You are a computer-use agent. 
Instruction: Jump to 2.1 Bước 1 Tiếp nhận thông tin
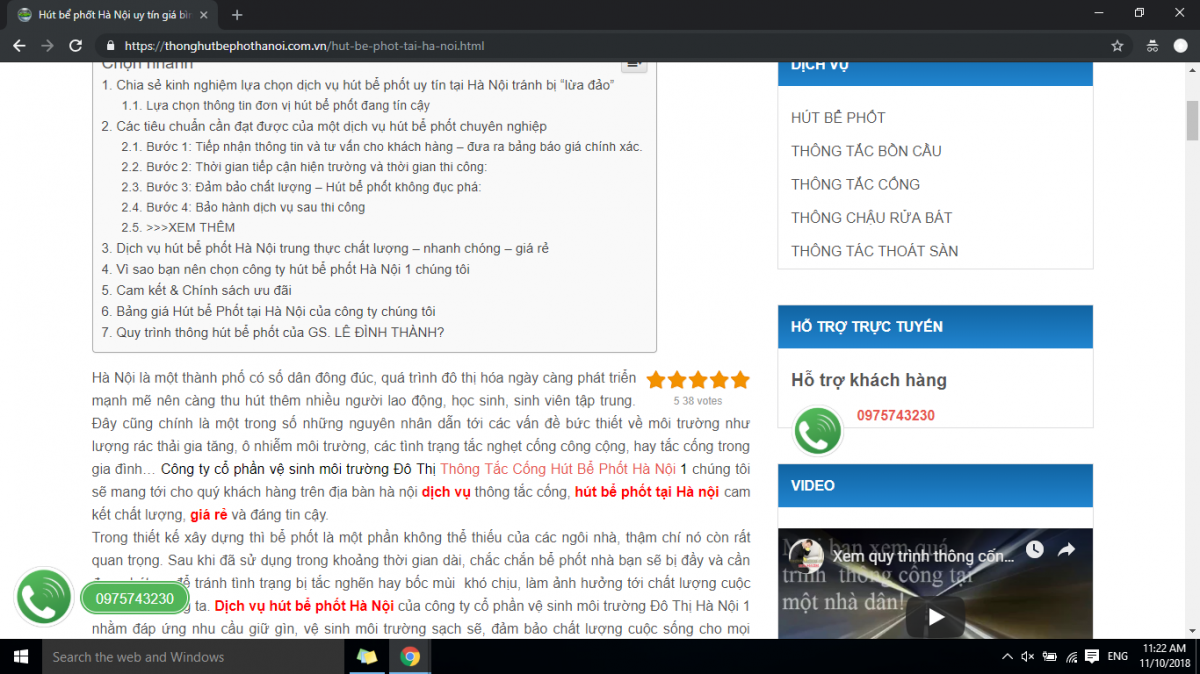coord(382,147)
